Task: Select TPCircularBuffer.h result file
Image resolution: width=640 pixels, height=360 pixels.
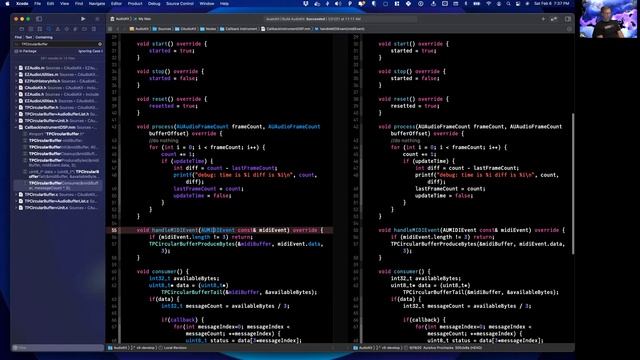Action: point(59,107)
